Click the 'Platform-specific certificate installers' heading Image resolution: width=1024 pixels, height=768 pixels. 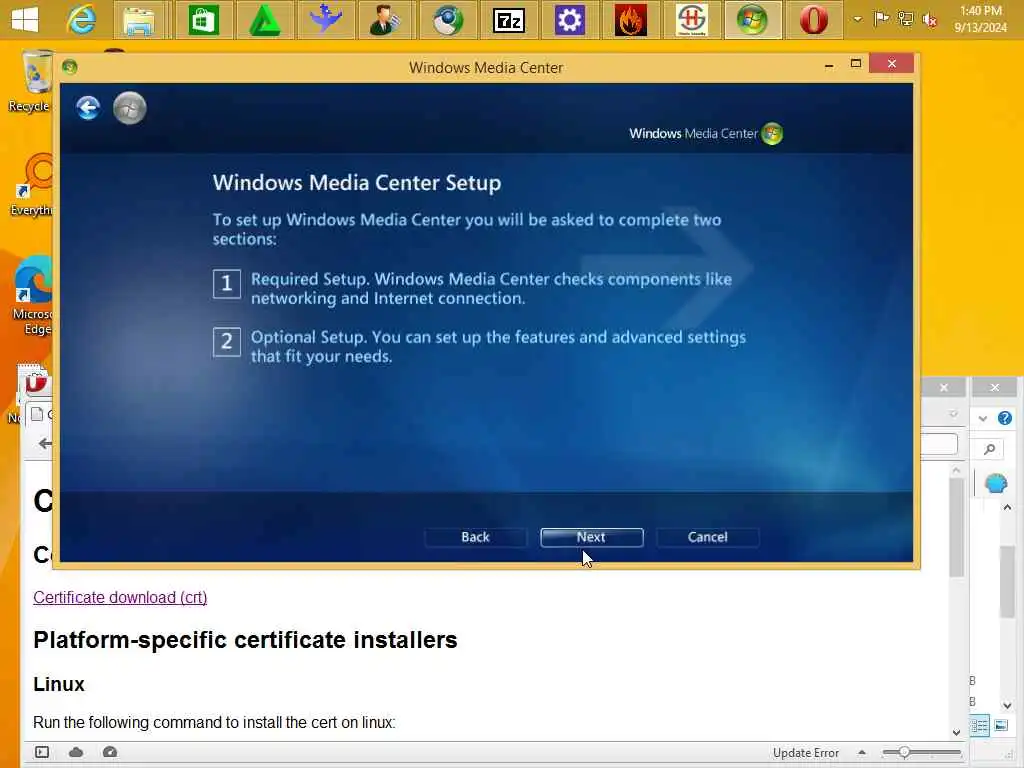245,640
